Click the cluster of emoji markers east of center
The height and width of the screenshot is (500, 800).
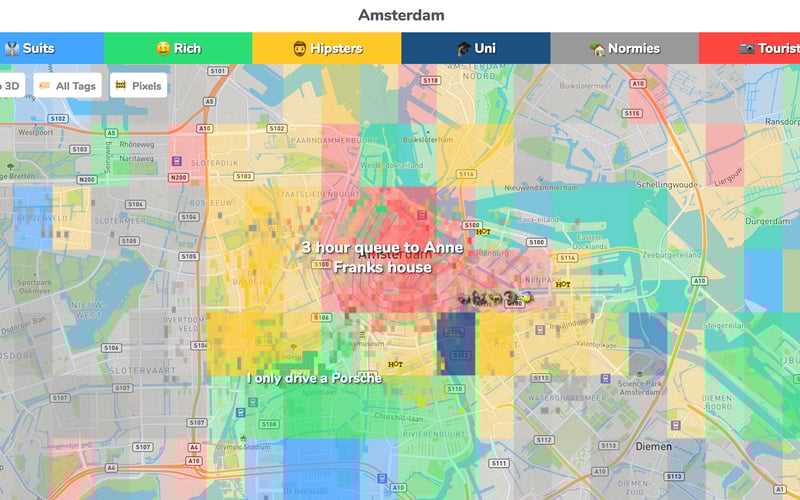coord(495,298)
